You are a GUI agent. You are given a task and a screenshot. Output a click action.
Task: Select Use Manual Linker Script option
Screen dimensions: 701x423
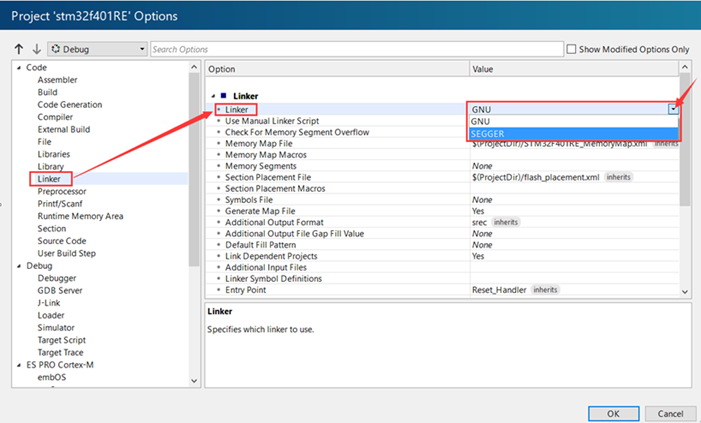272,121
